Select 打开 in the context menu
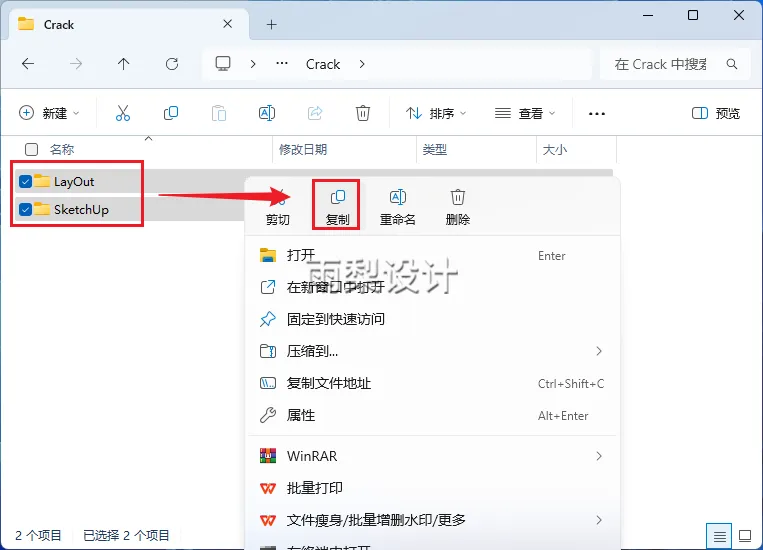 coord(432,256)
